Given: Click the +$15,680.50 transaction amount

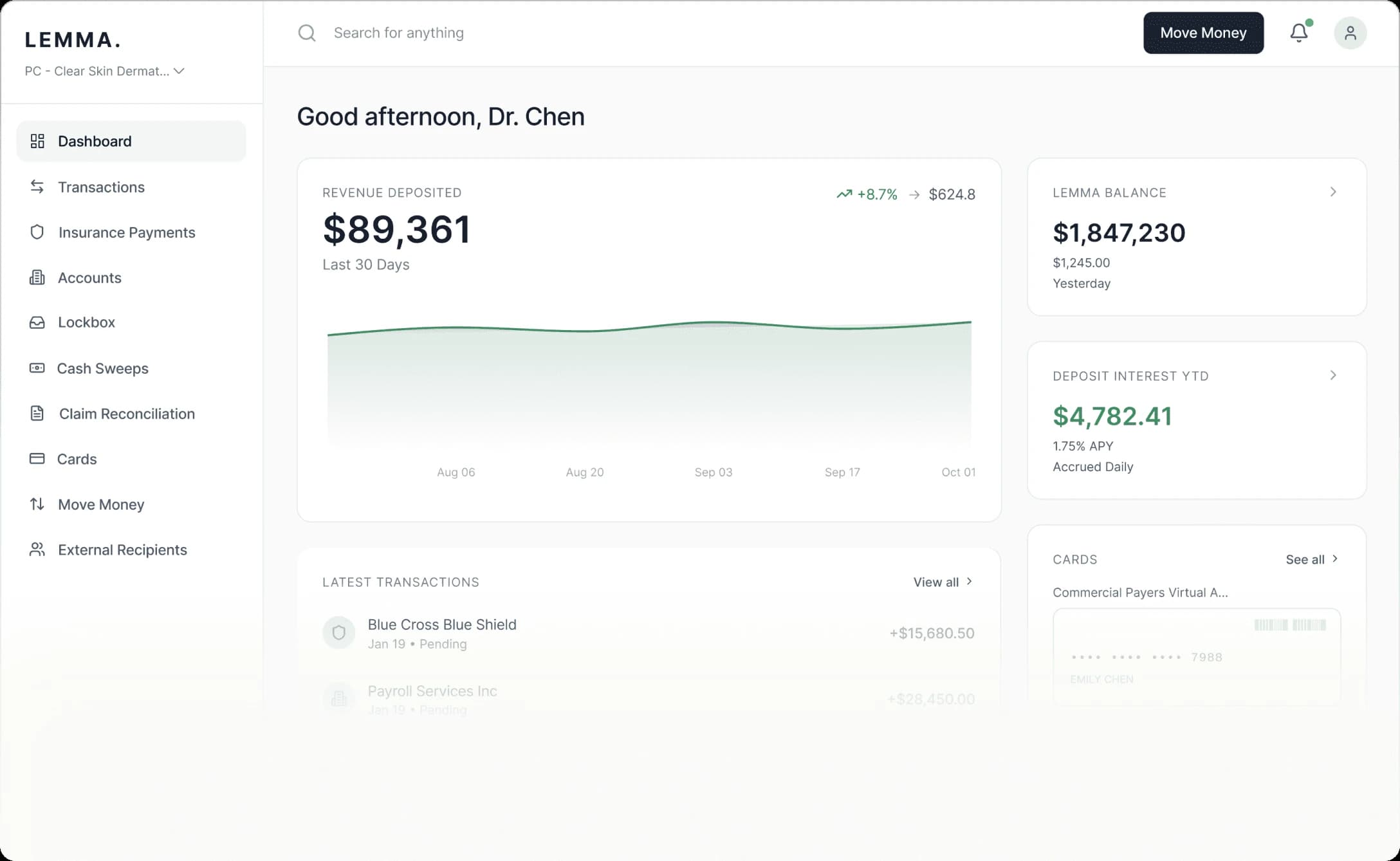Looking at the screenshot, I should point(932,633).
